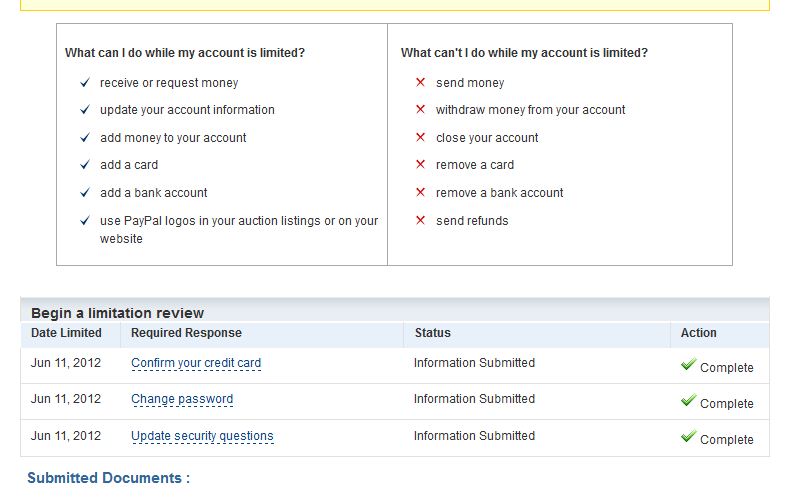Screen dimensions: 786x503
Task: Open the Update security questions link
Action: coord(203,436)
